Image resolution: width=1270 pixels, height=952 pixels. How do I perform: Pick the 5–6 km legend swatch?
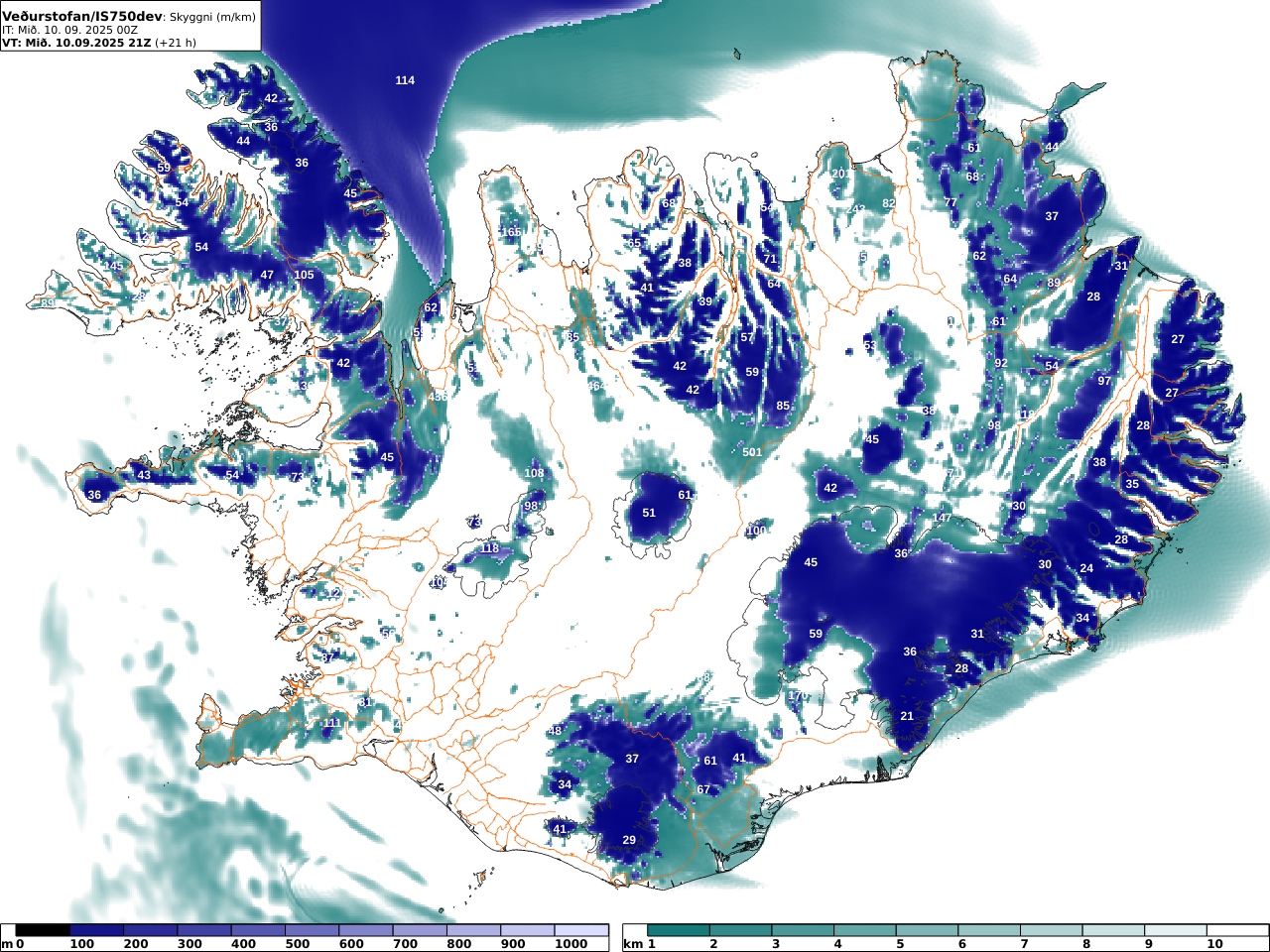(928, 930)
